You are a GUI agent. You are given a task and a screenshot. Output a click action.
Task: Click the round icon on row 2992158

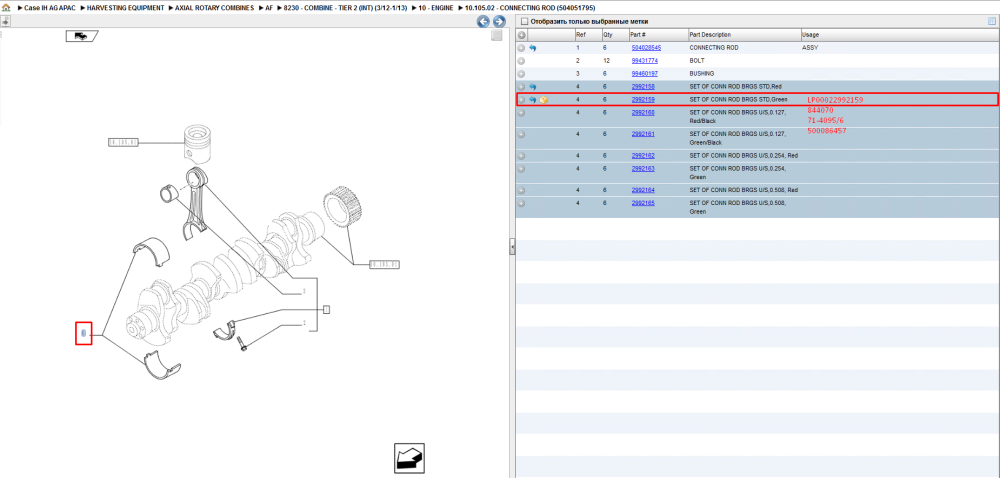point(521,87)
